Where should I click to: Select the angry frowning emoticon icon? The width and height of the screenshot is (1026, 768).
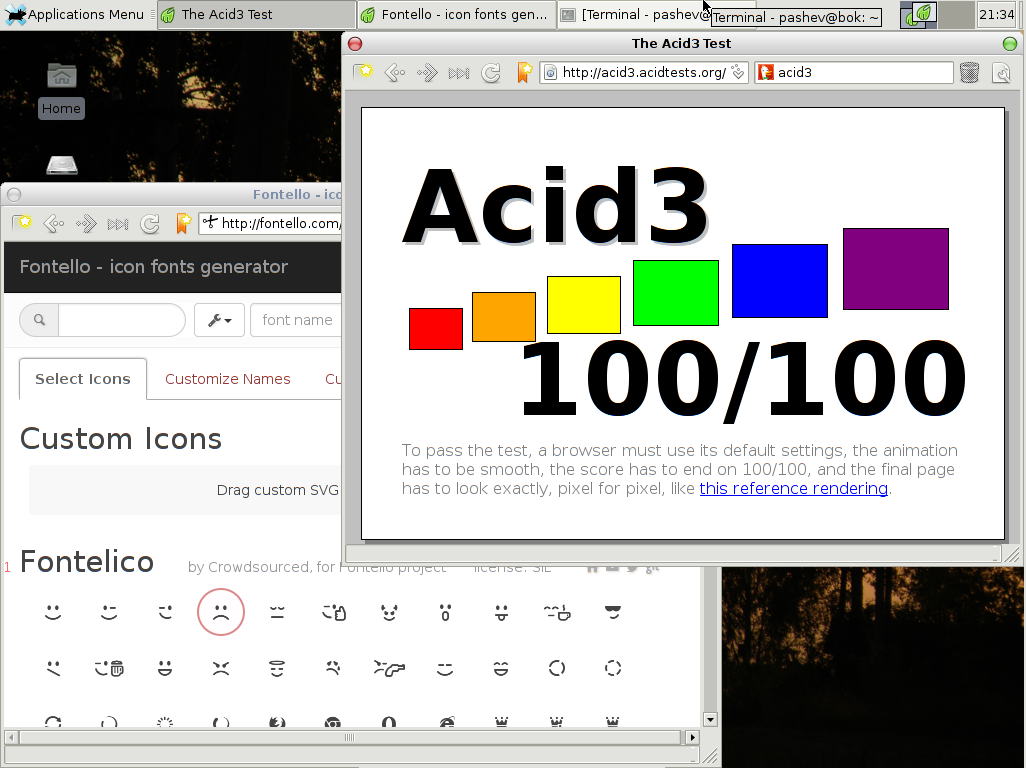point(221,669)
